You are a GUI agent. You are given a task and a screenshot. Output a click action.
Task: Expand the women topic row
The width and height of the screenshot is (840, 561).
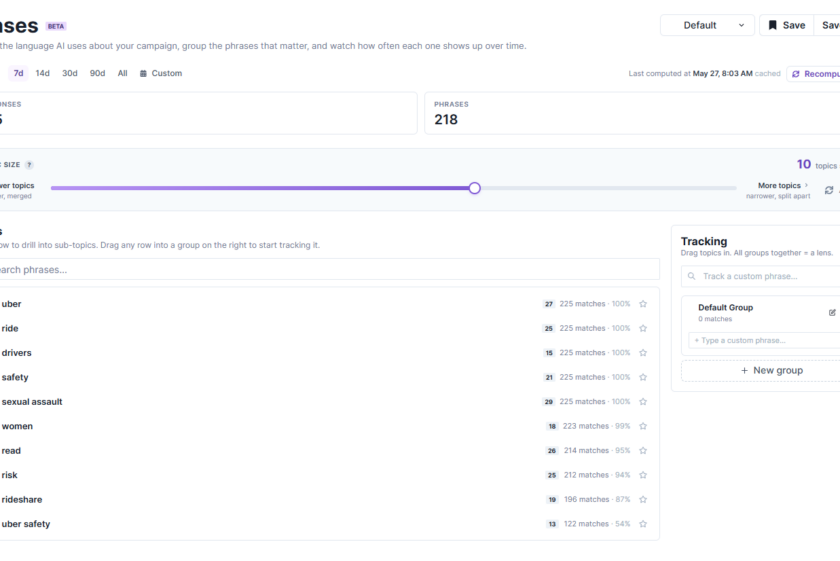click(329, 426)
